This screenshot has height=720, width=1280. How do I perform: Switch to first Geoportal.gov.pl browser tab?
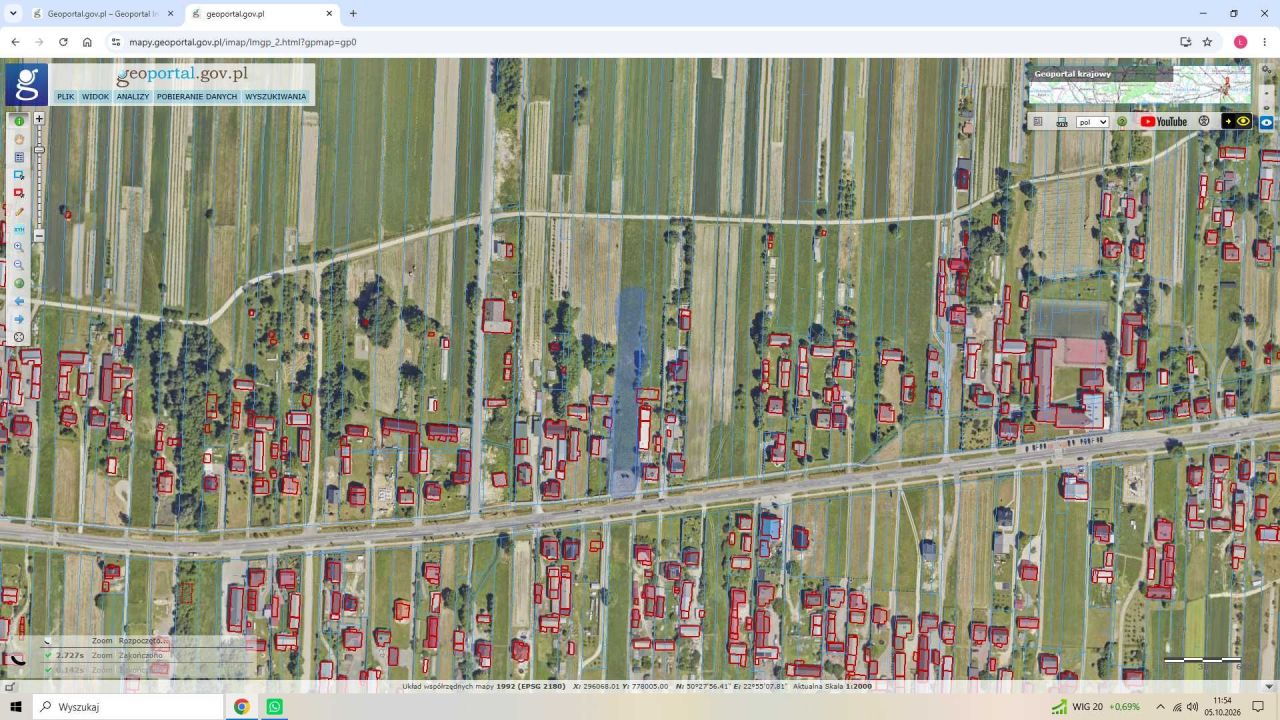(x=102, y=14)
